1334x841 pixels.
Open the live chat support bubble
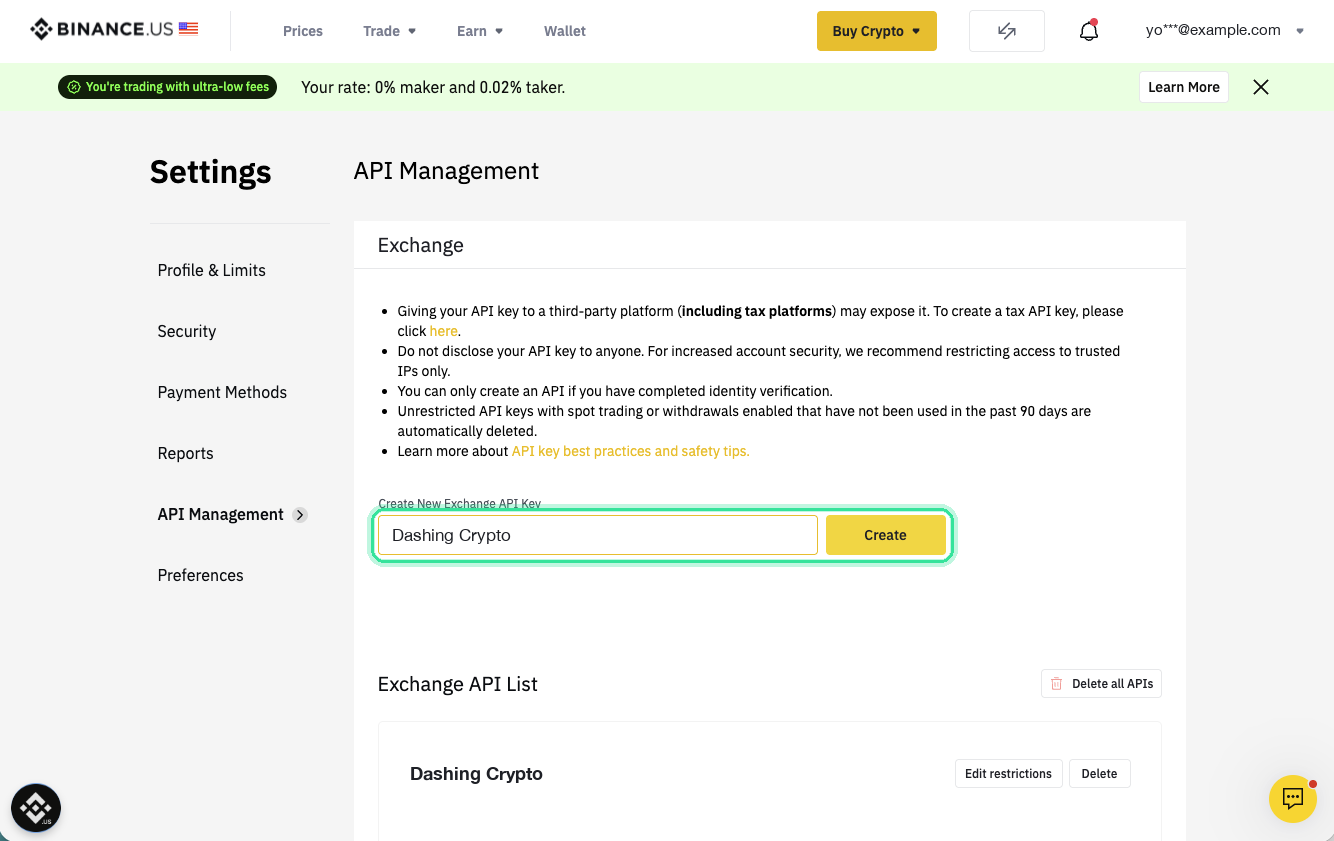click(1293, 799)
